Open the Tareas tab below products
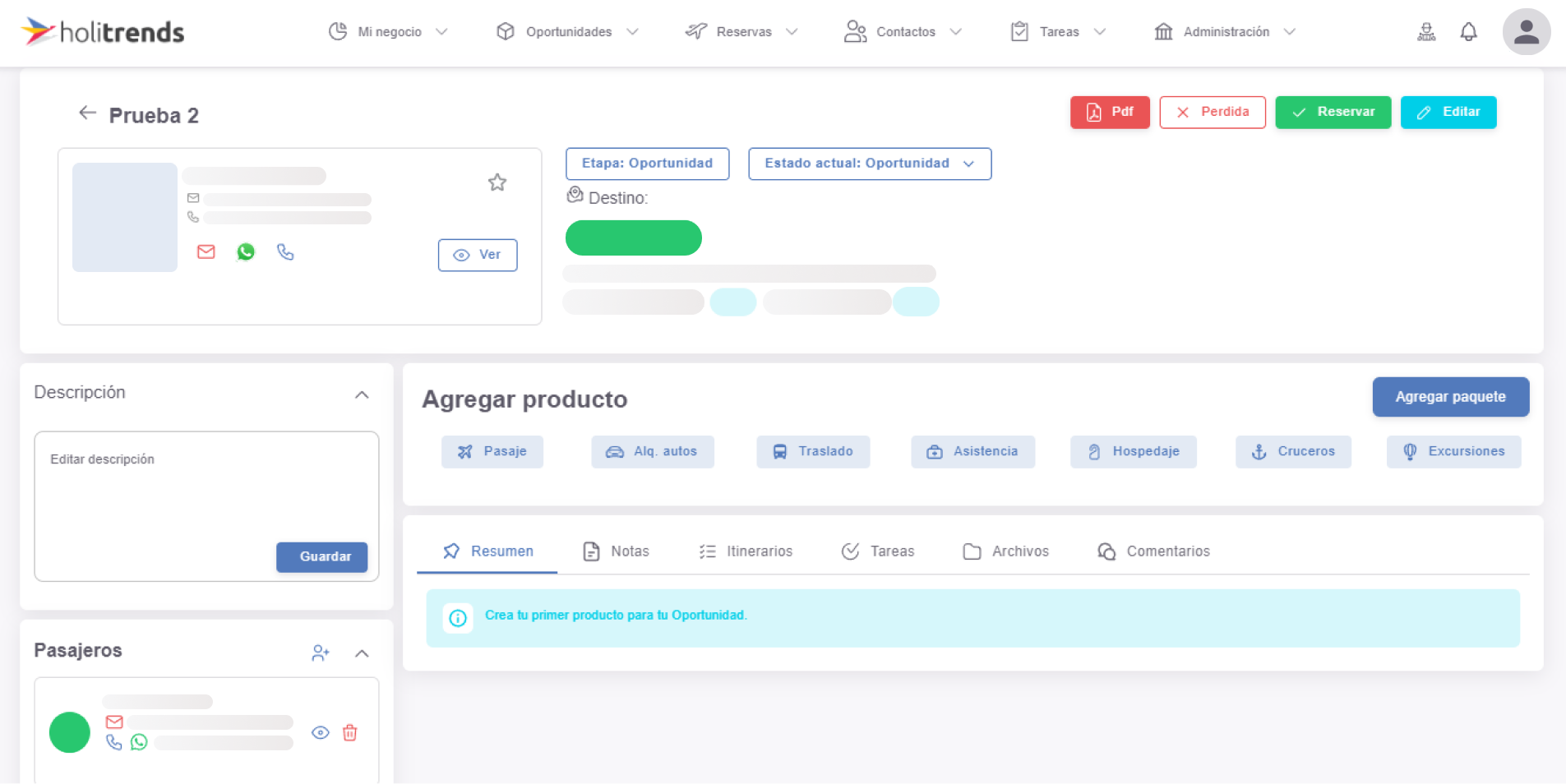1566x784 pixels. [878, 551]
